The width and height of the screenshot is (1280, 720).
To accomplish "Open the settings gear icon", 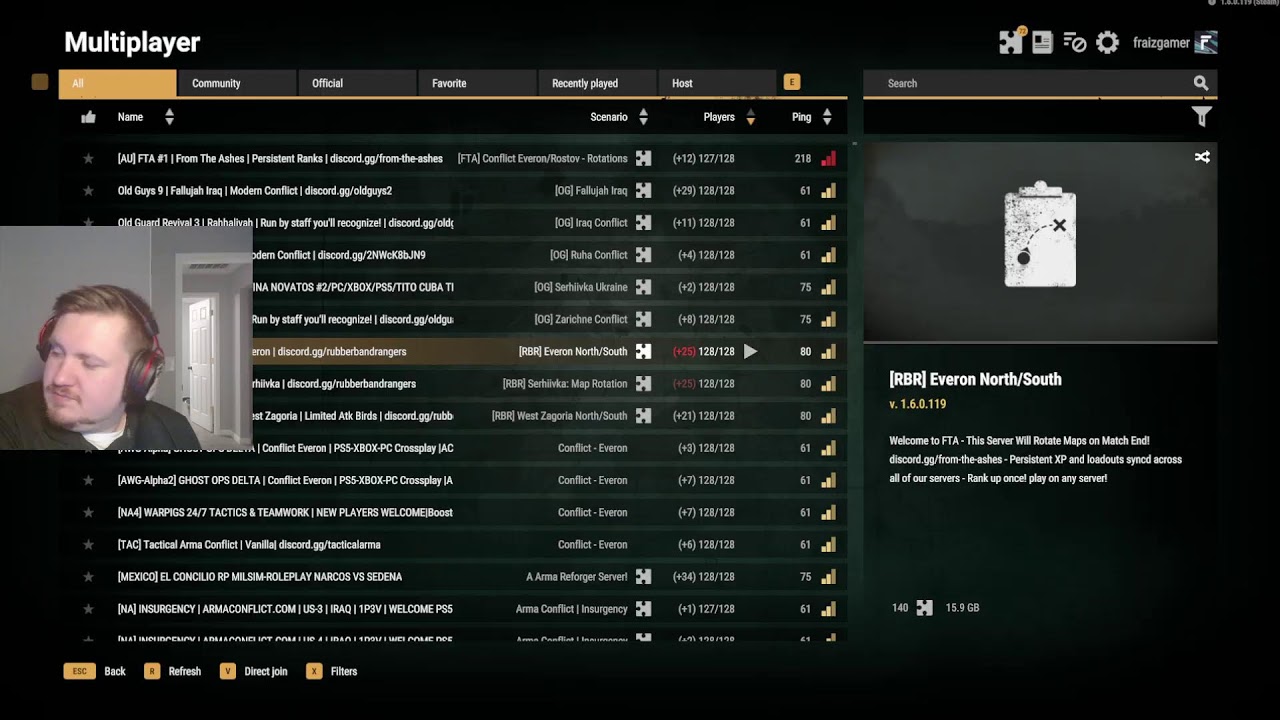I will coord(1107,43).
